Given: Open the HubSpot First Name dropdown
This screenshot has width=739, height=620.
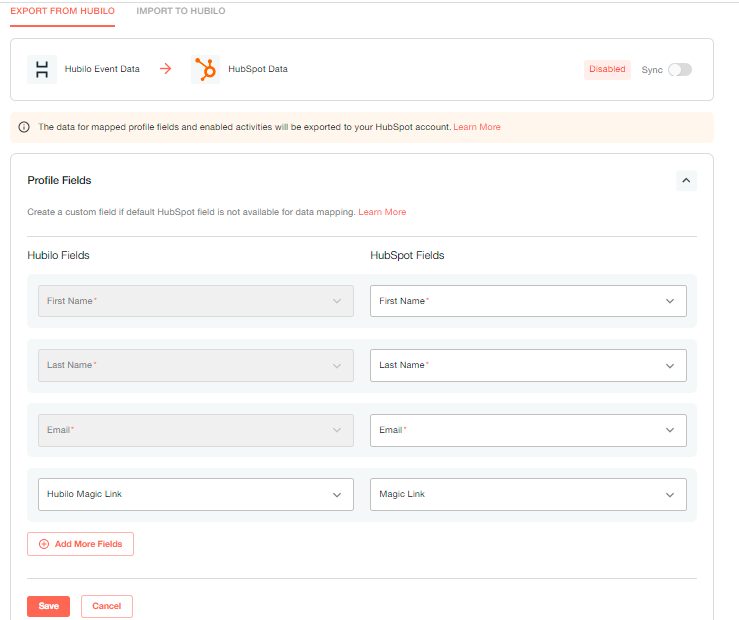Looking at the screenshot, I should [x=528, y=301].
